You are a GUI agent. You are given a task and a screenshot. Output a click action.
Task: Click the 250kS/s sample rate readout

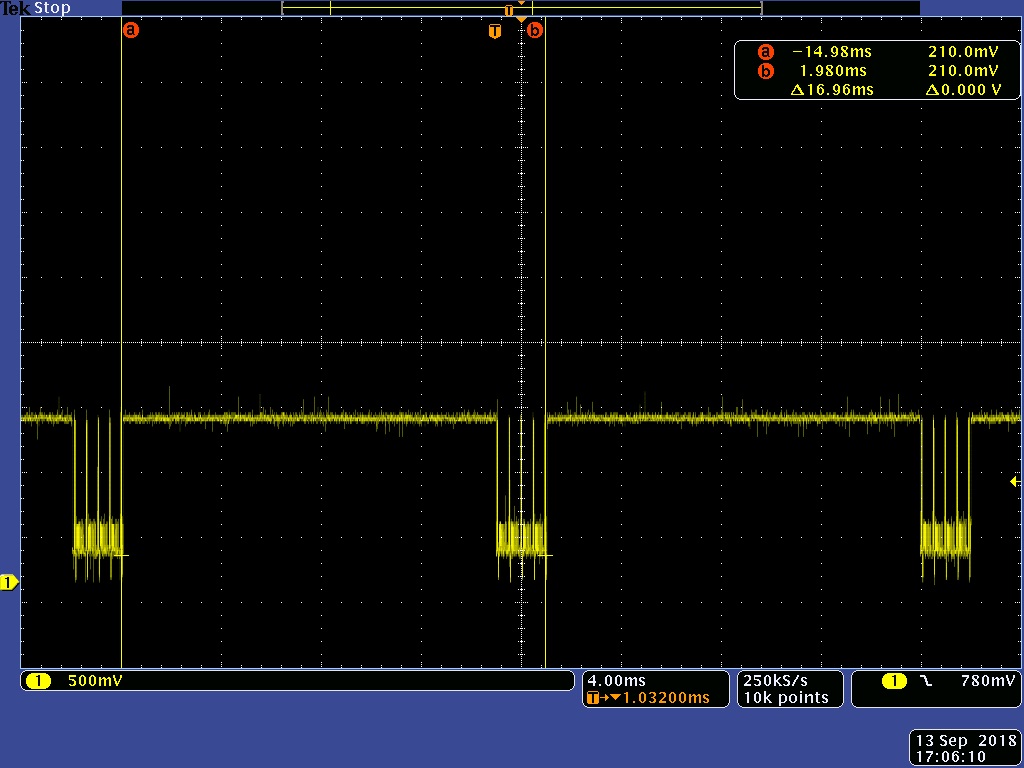pos(776,680)
